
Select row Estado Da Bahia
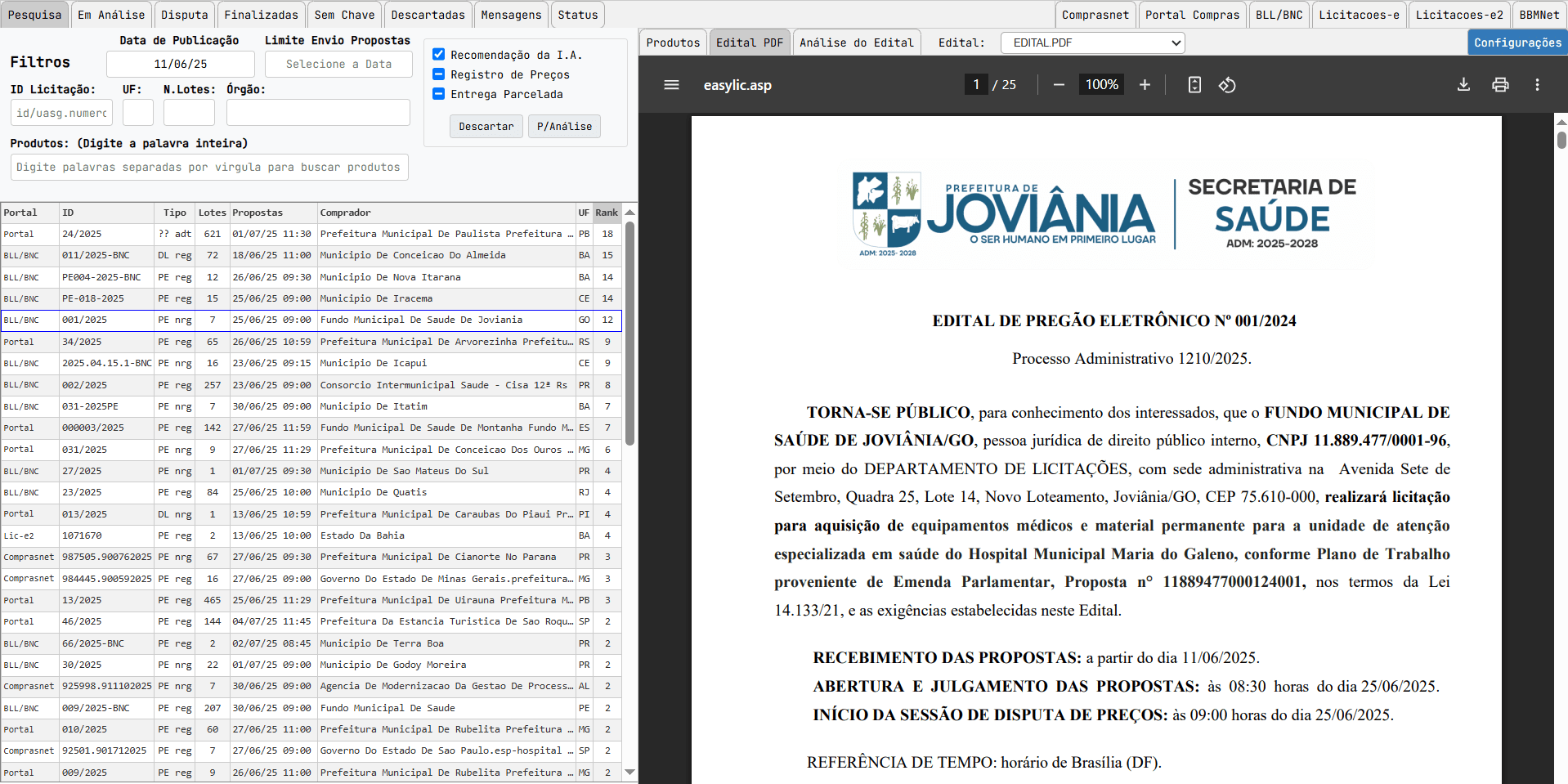point(311,535)
